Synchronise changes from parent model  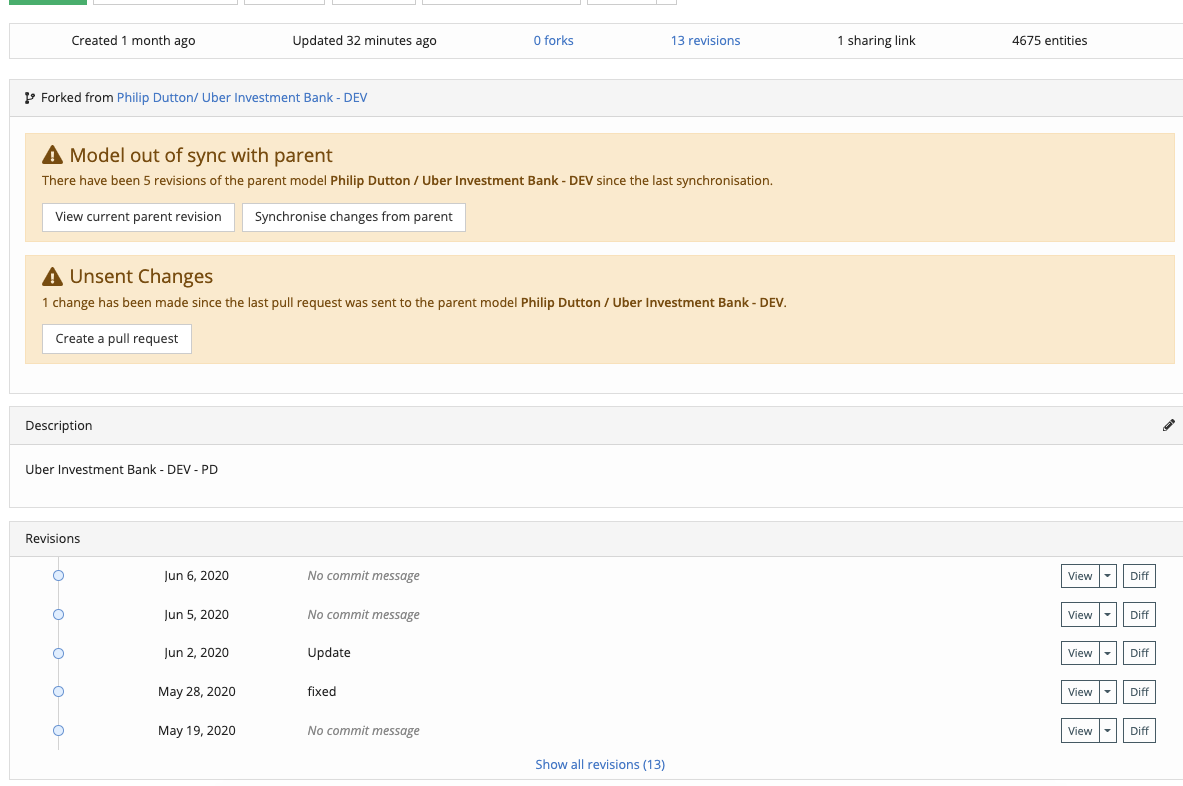[354, 217]
